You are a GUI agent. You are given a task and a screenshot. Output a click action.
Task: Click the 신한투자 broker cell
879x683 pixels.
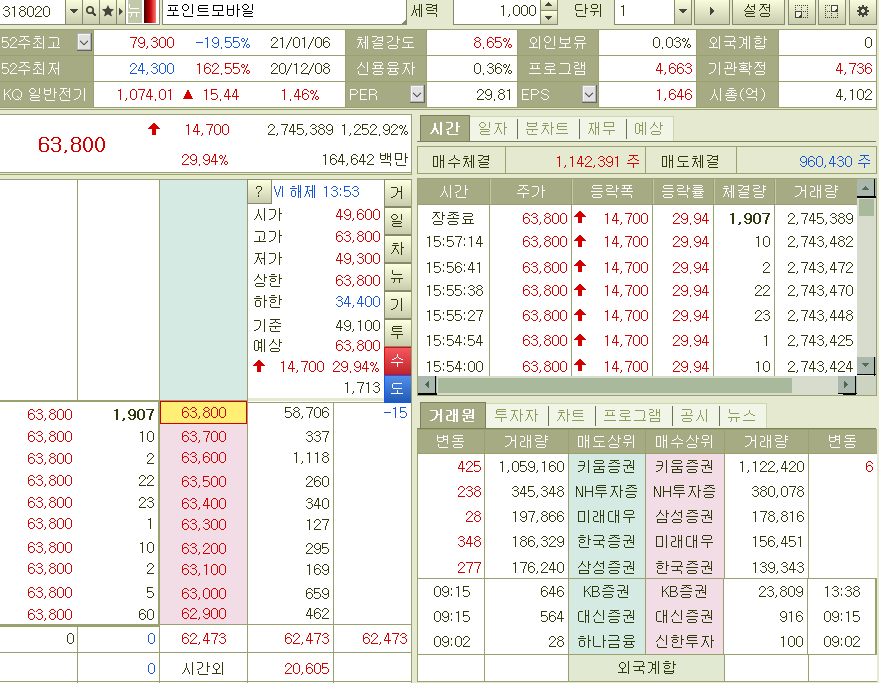[684, 642]
